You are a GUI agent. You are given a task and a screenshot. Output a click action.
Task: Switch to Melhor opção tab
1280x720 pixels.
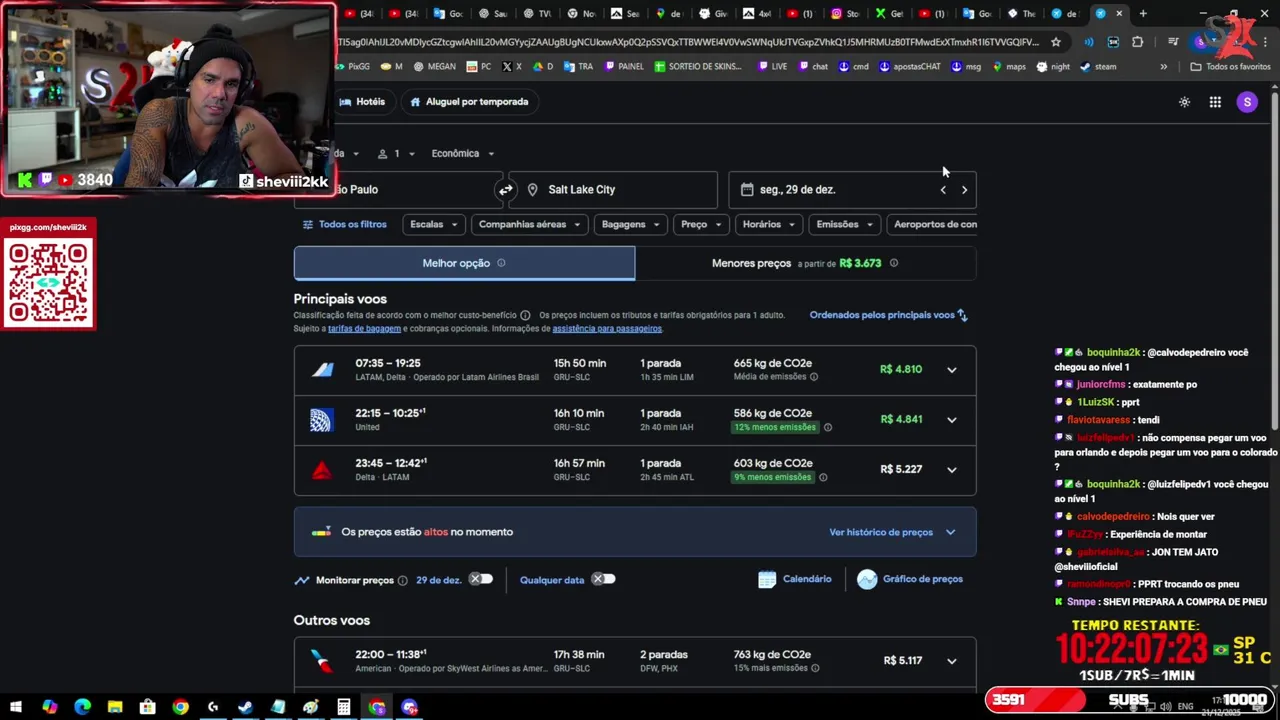click(464, 263)
